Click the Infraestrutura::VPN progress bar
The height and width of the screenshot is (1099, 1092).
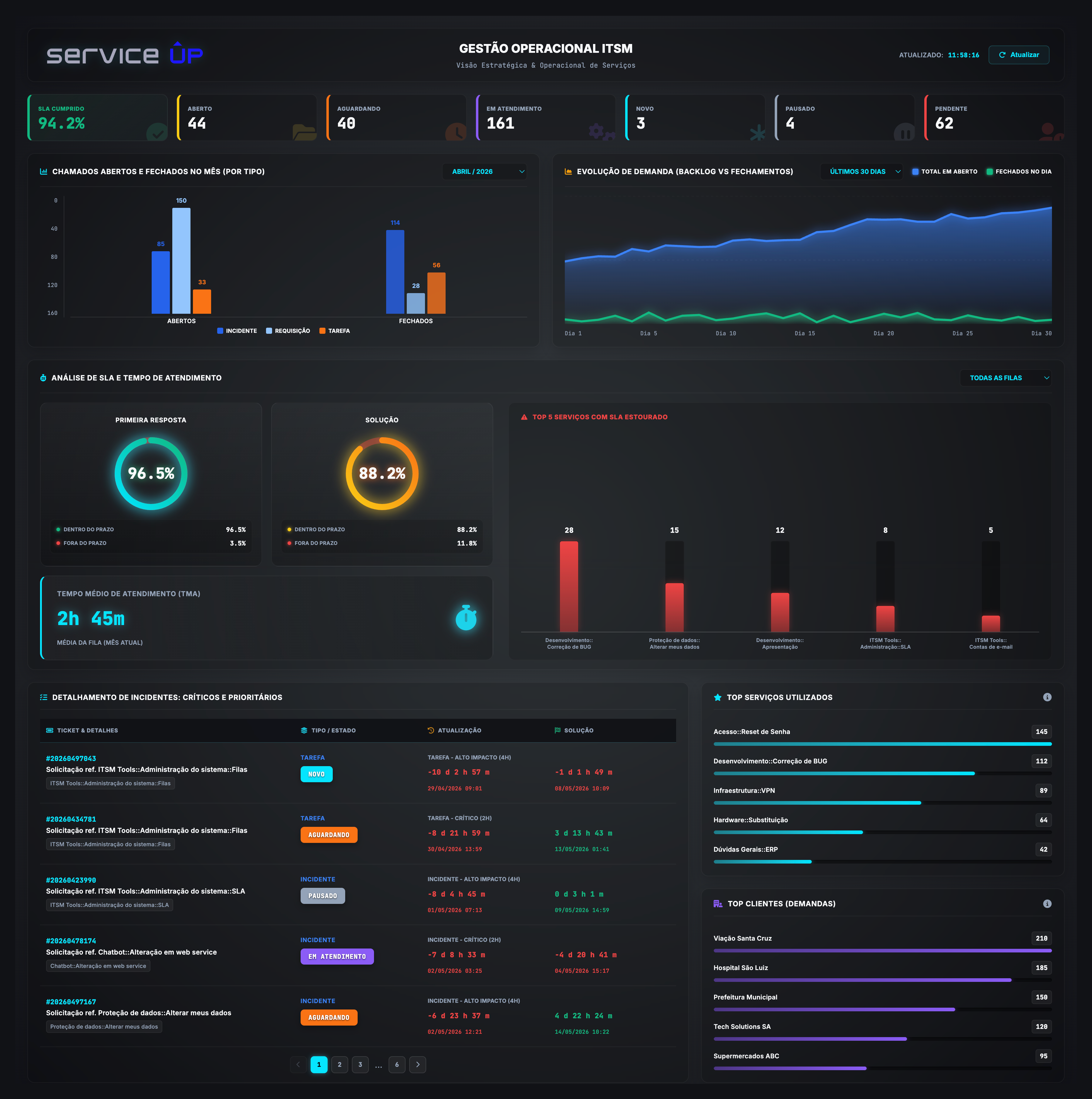tap(882, 803)
